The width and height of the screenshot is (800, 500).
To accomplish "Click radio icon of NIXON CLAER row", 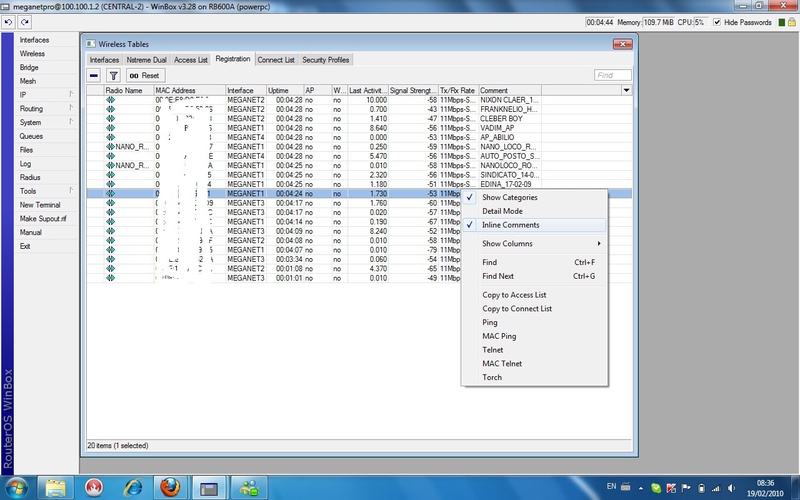I will coord(111,100).
